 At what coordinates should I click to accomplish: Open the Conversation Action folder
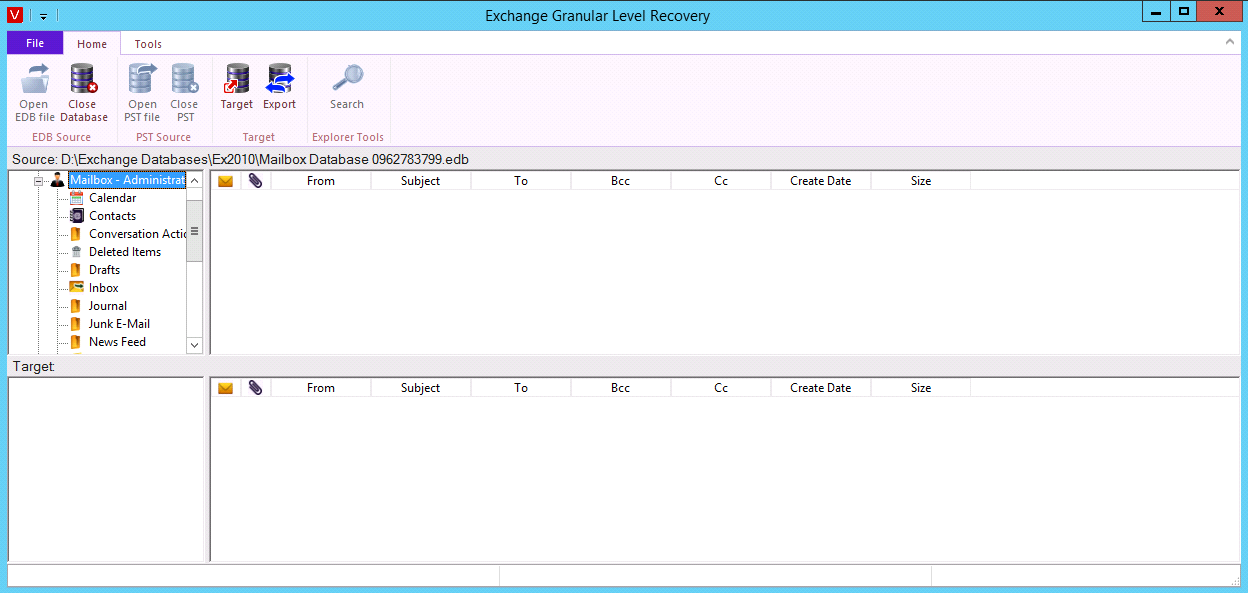coord(137,234)
